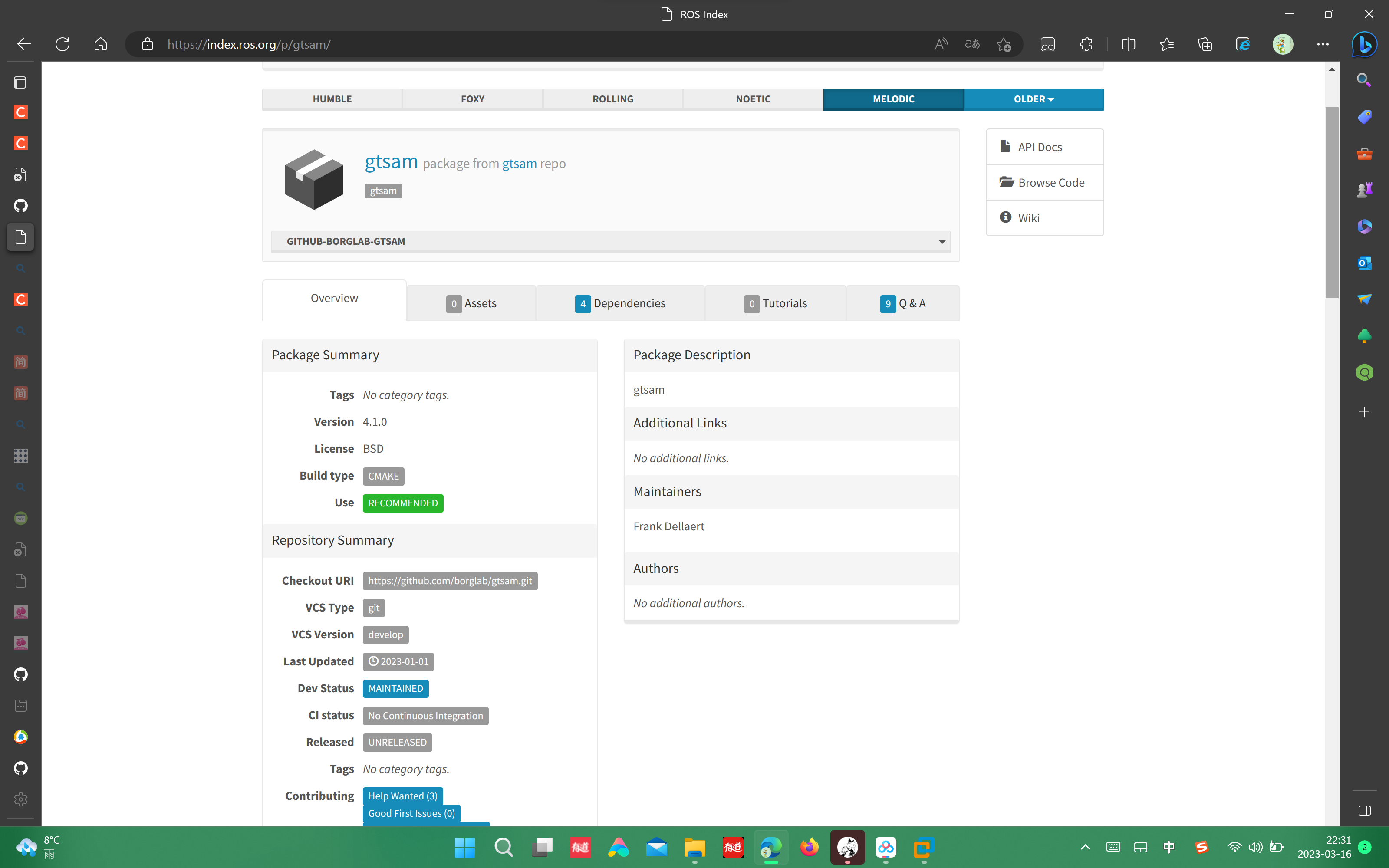Select the active ROS Index vertical tab
This screenshot has width=1389, height=868.
click(x=21, y=237)
